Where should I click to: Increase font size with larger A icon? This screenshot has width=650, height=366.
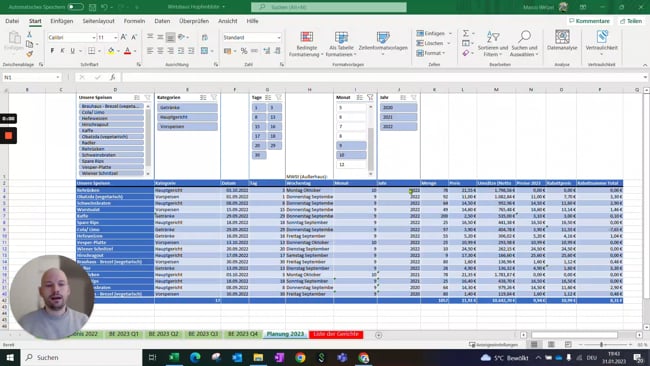click(124, 37)
